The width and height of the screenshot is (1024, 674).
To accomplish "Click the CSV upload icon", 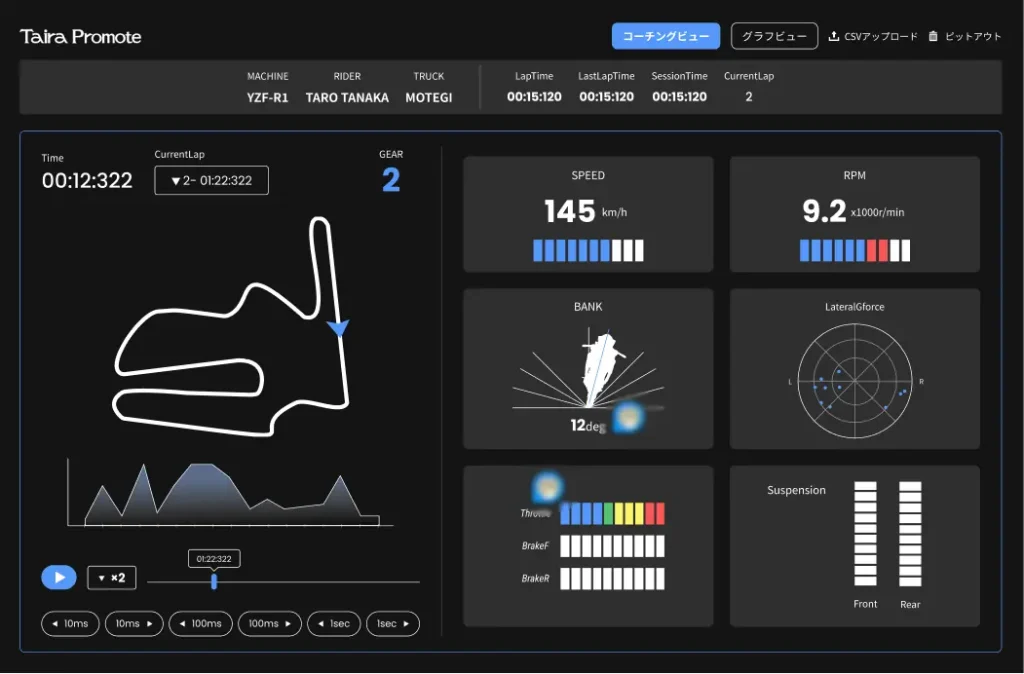I will (x=834, y=37).
